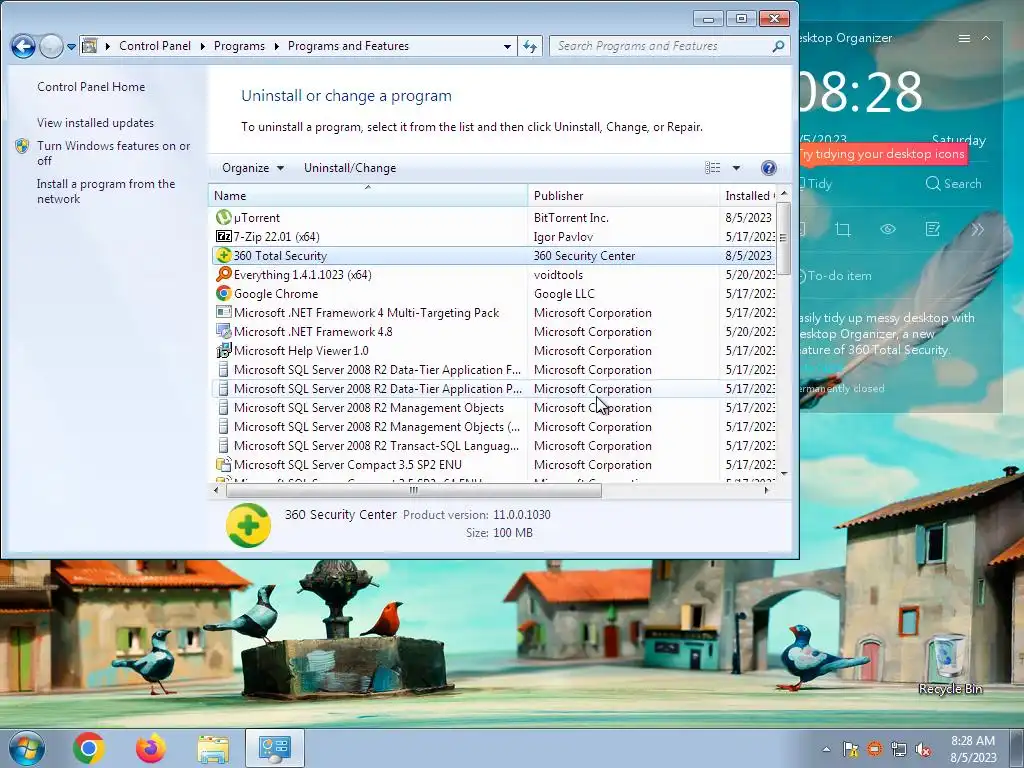Click the vertical scrollbar down arrow
This screenshot has width=1024, height=768.
[x=784, y=474]
